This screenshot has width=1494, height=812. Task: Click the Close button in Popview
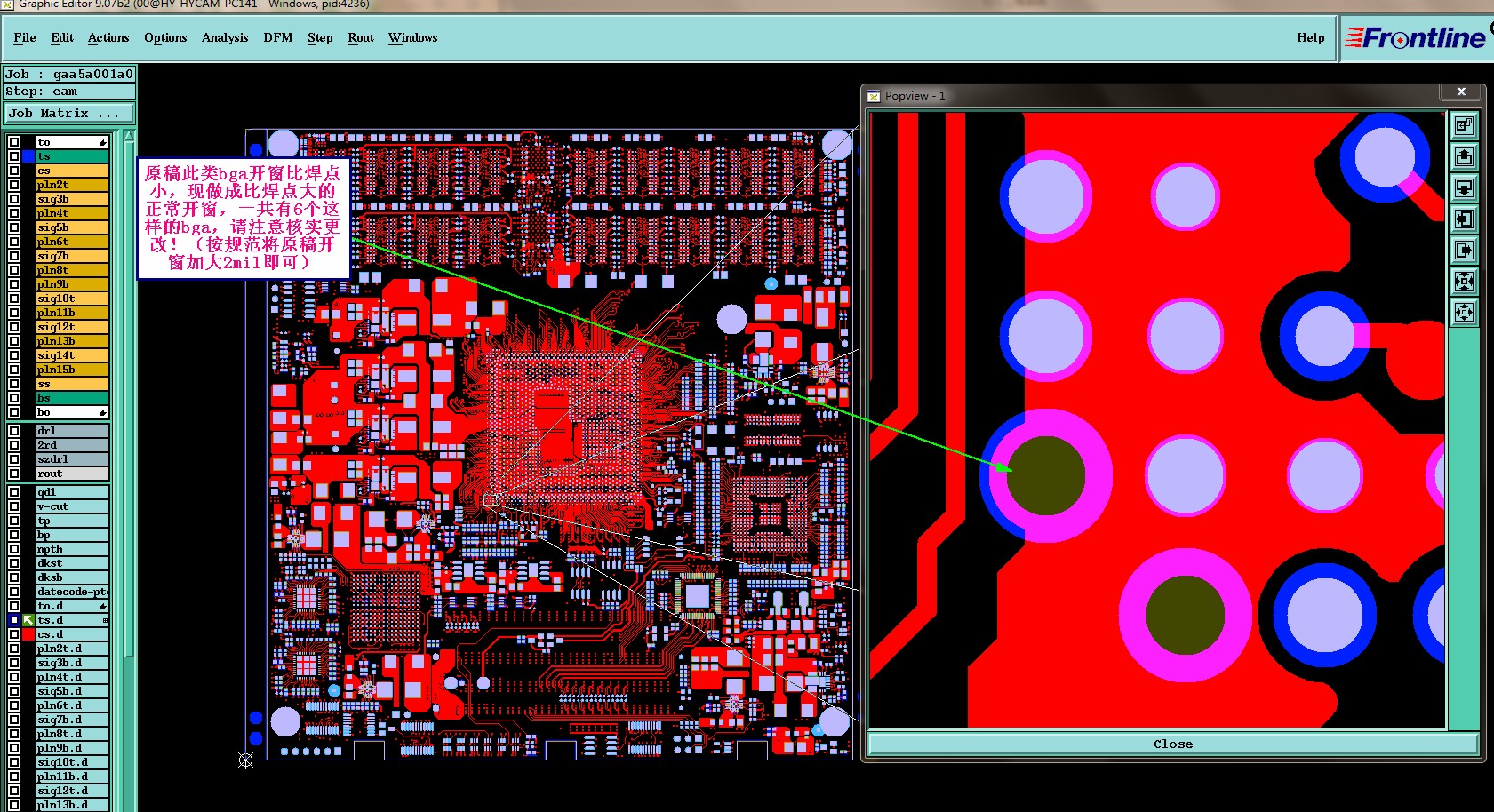point(1173,744)
